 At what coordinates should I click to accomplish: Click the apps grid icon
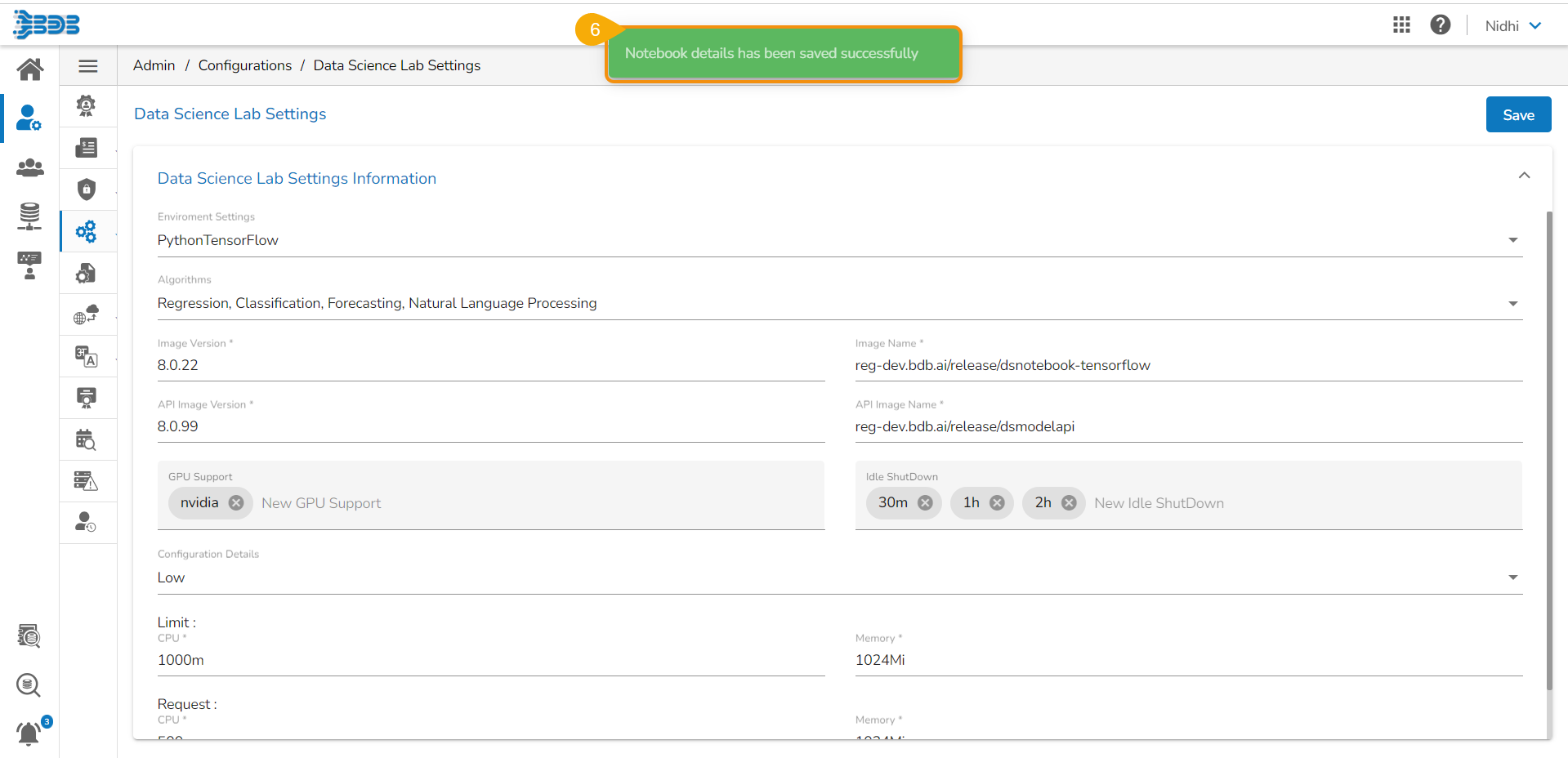point(1401,25)
